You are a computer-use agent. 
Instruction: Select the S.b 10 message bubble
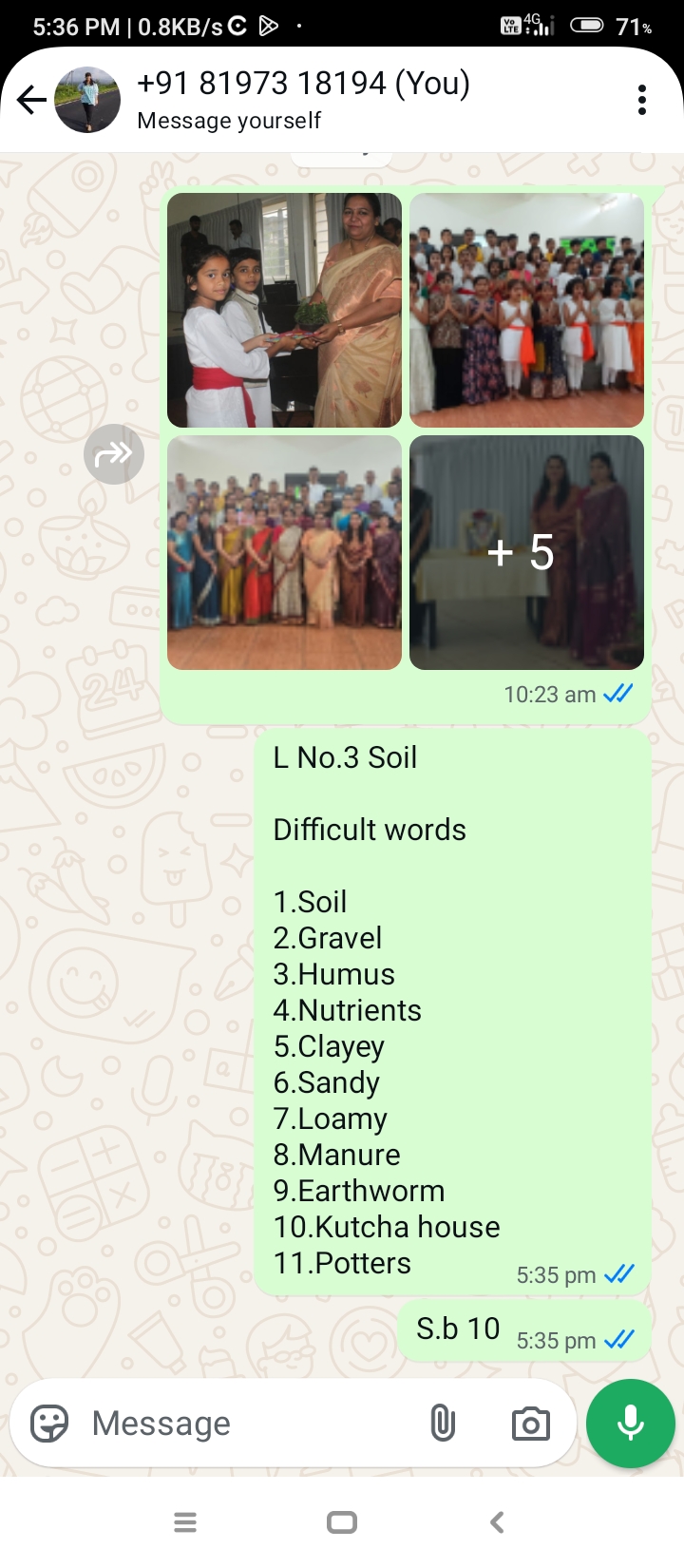[x=524, y=1330]
